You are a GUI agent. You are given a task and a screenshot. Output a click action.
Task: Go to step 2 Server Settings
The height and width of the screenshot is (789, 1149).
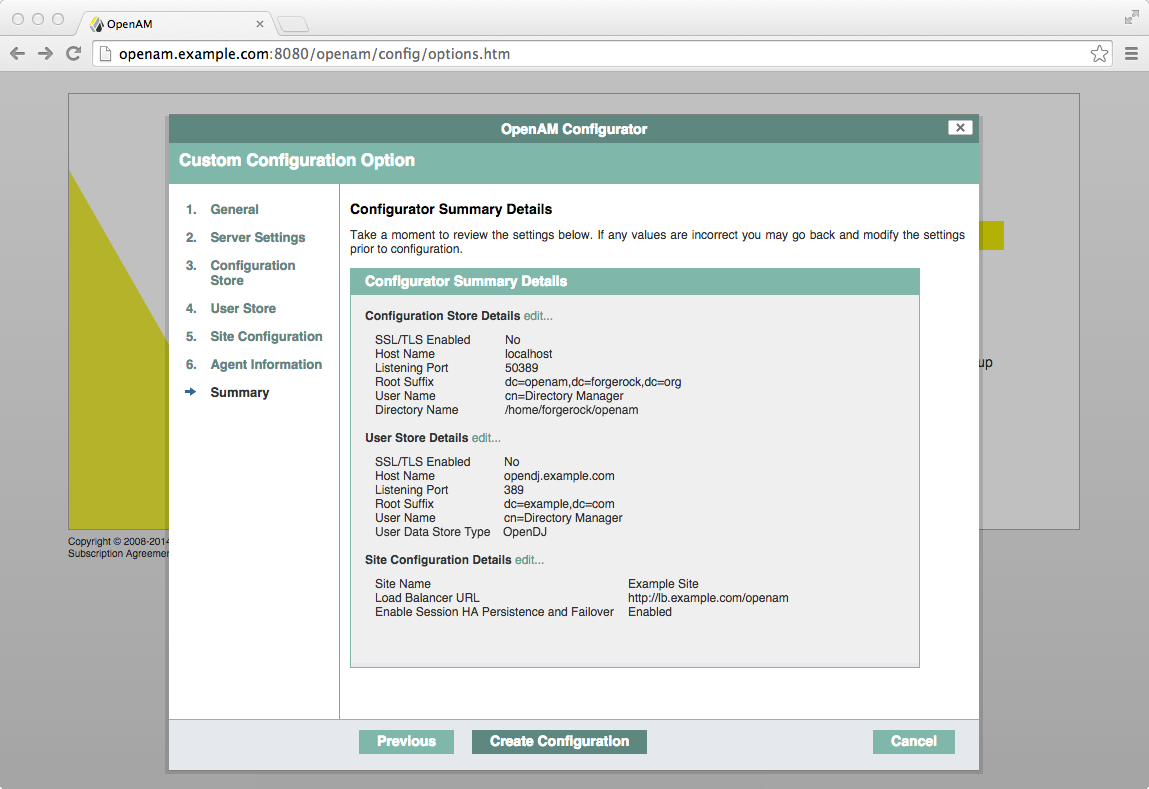(258, 237)
